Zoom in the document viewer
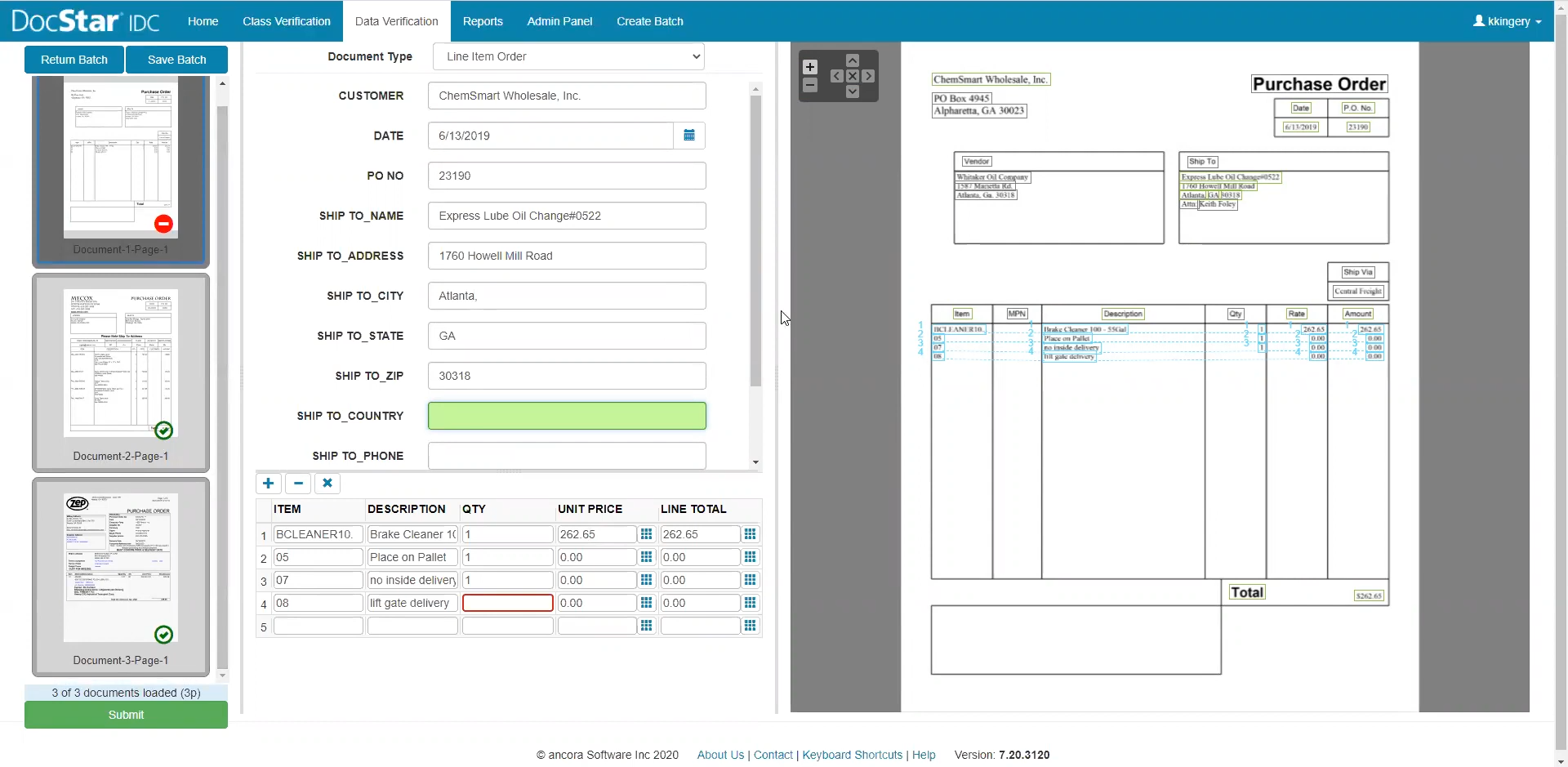This screenshot has width=1568, height=767. [x=809, y=67]
